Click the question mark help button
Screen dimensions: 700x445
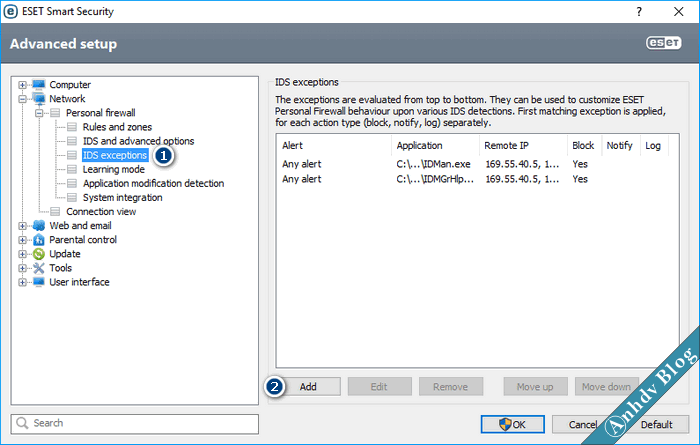(639, 12)
